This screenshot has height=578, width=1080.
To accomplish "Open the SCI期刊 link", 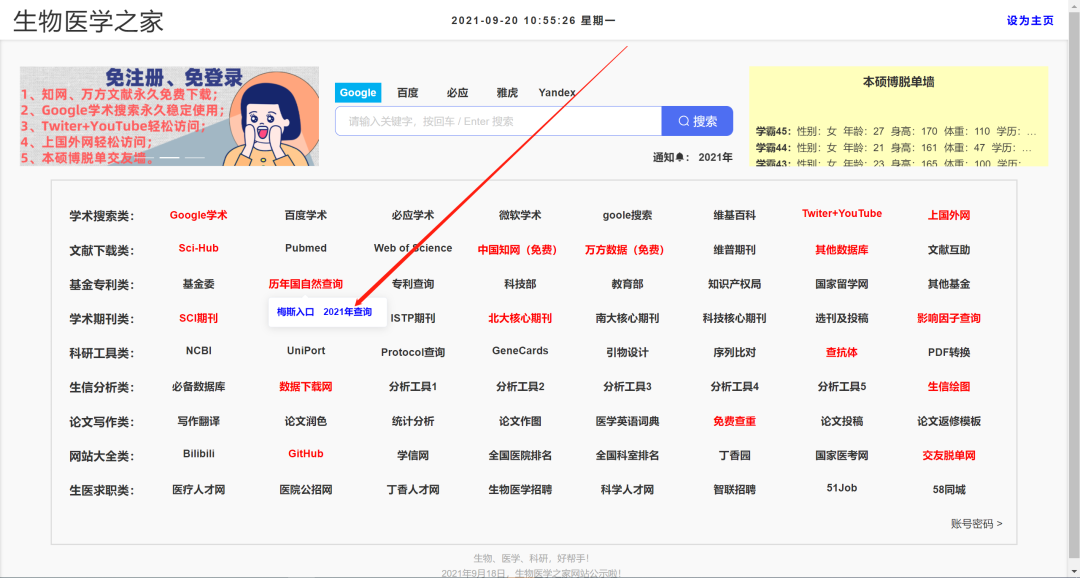I will (x=198, y=318).
